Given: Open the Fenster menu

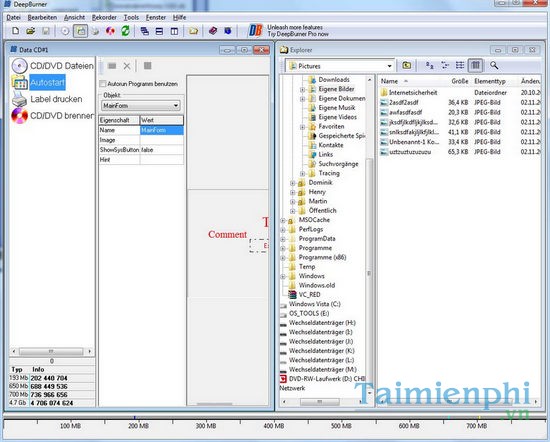Looking at the screenshot, I should (156, 17).
